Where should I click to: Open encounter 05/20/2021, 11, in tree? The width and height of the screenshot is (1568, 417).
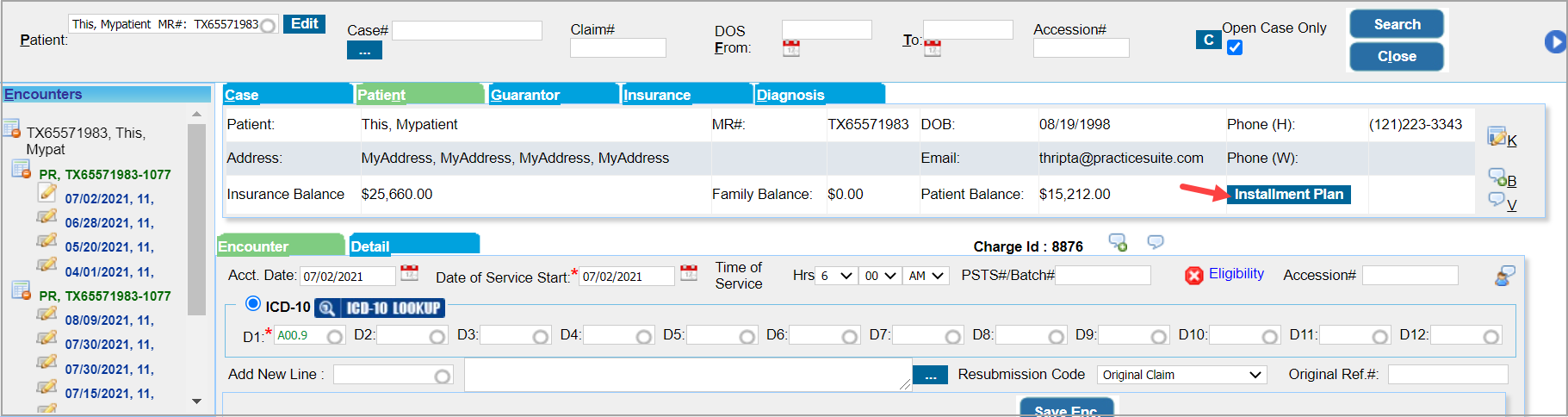(x=109, y=247)
